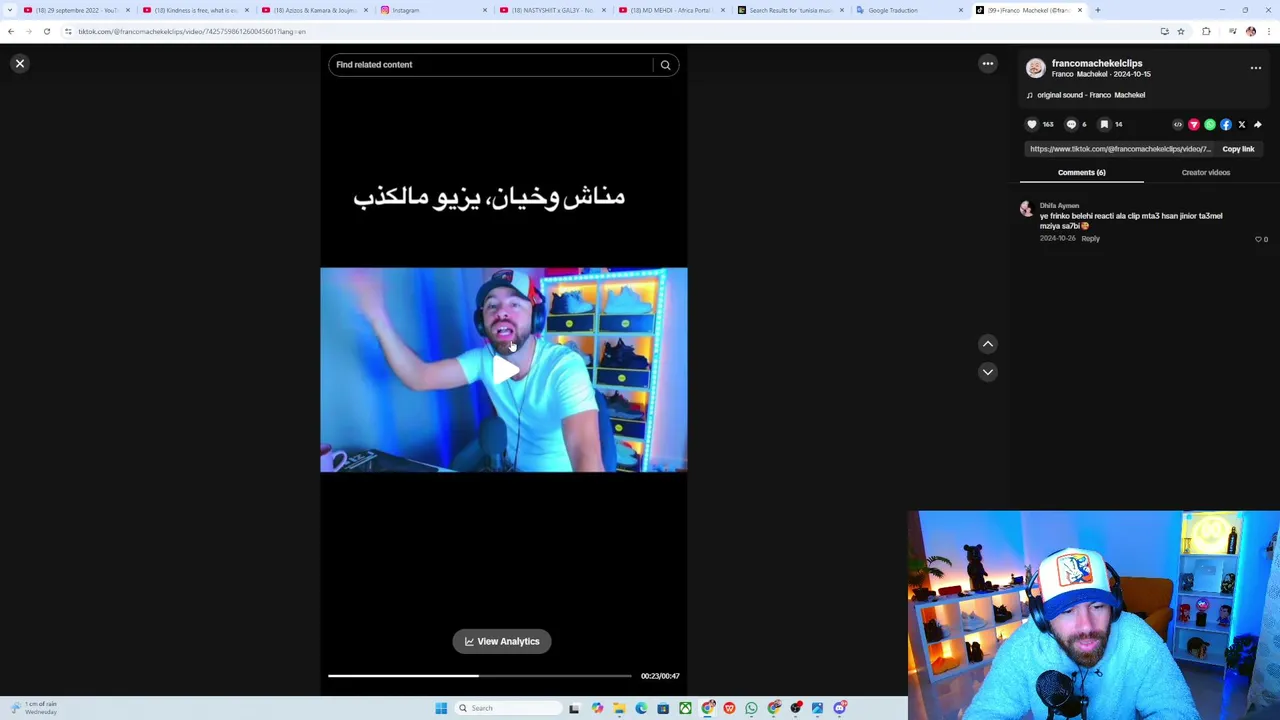Open the more options menu beside francomachekelclips
Image resolution: width=1280 pixels, height=720 pixels.
tap(1256, 68)
